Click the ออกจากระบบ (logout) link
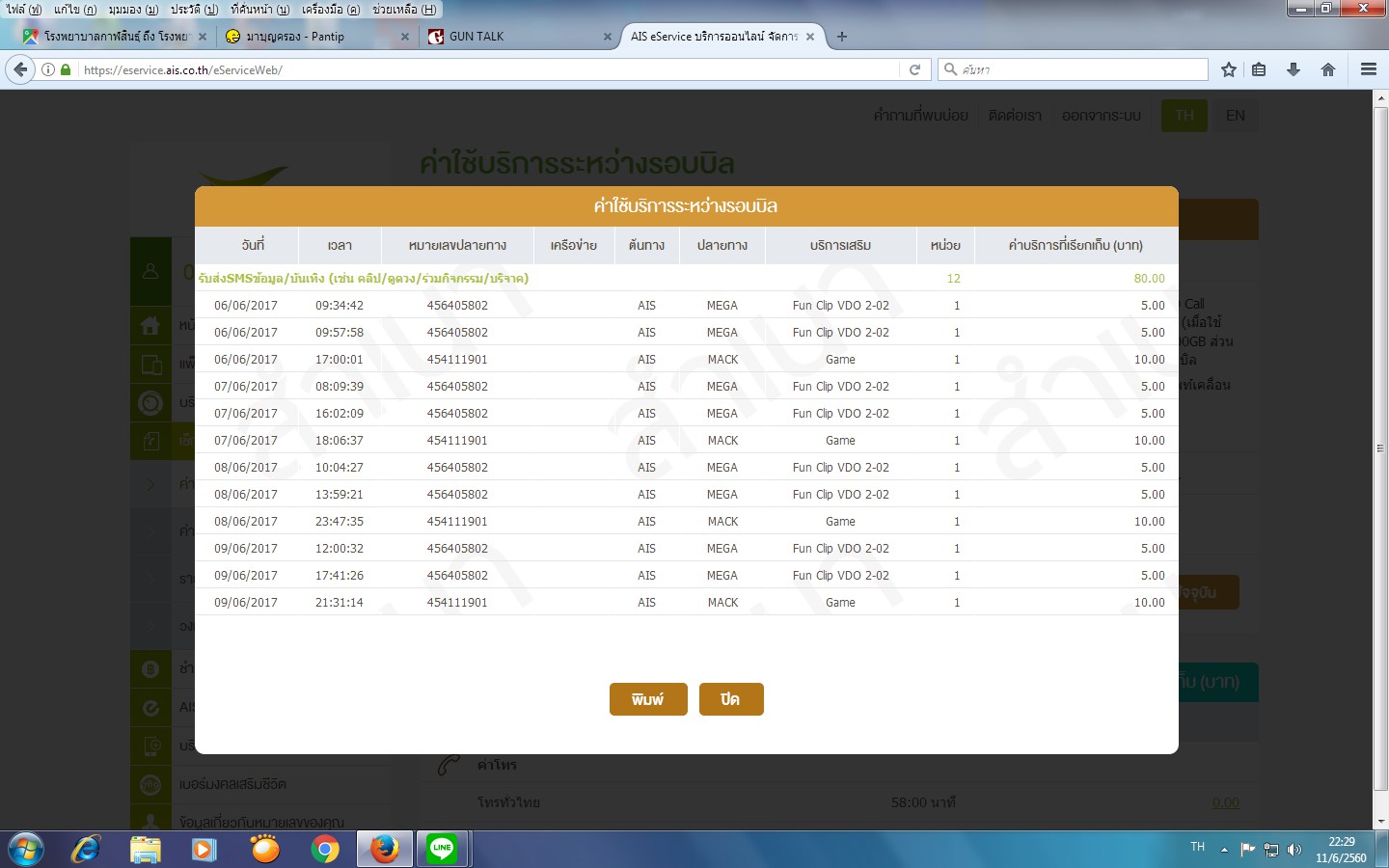Viewport: 1389px width, 868px height. [1102, 116]
